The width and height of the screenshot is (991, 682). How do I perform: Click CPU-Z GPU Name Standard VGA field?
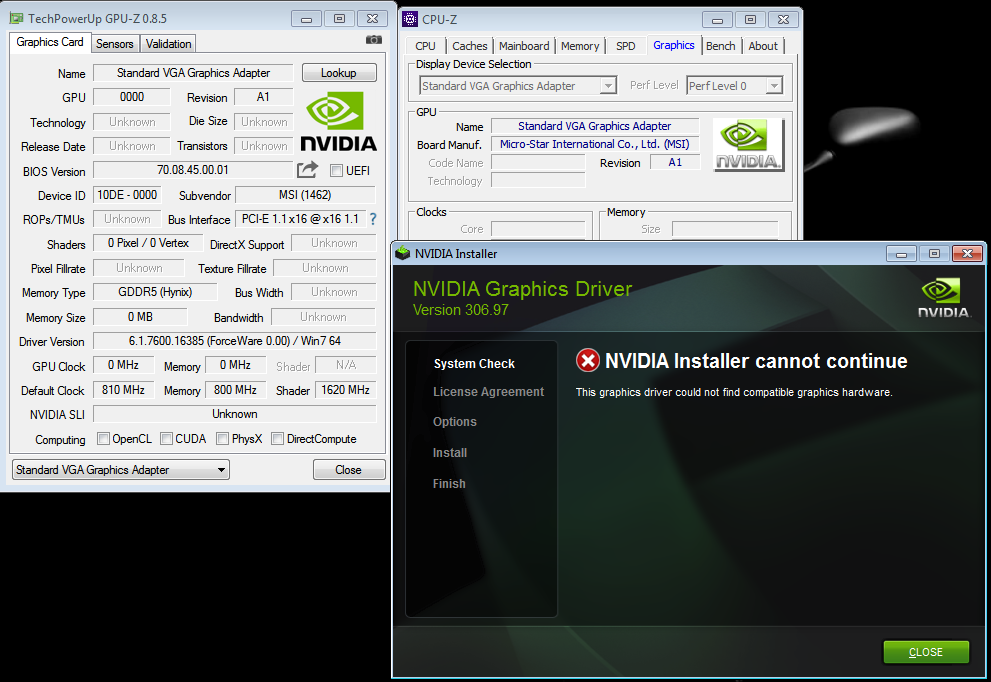[x=595, y=126]
